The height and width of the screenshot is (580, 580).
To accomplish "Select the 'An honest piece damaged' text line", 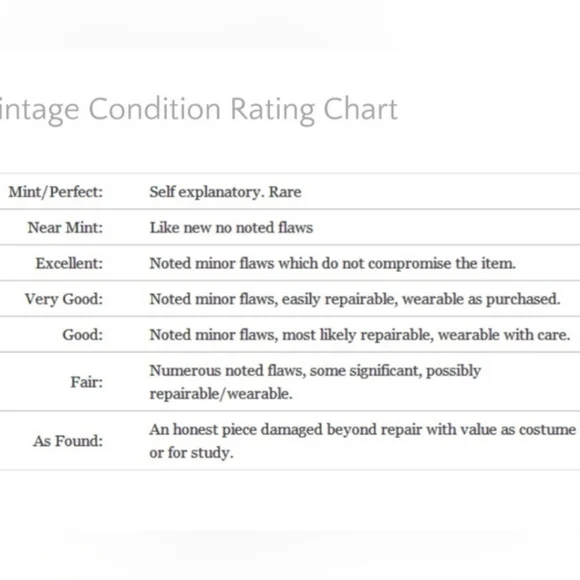I will [363, 430].
